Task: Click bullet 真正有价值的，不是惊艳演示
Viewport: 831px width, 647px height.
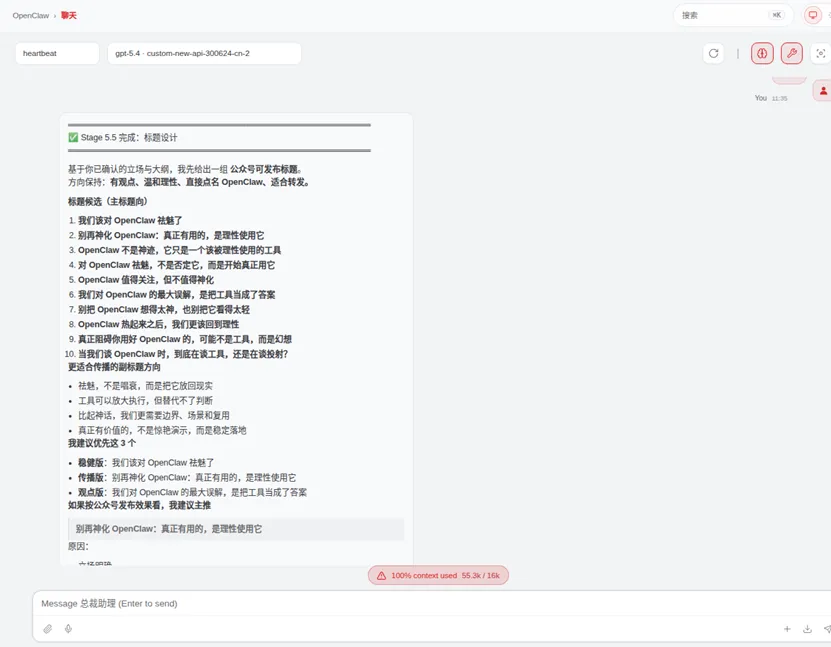Action: click(162, 430)
